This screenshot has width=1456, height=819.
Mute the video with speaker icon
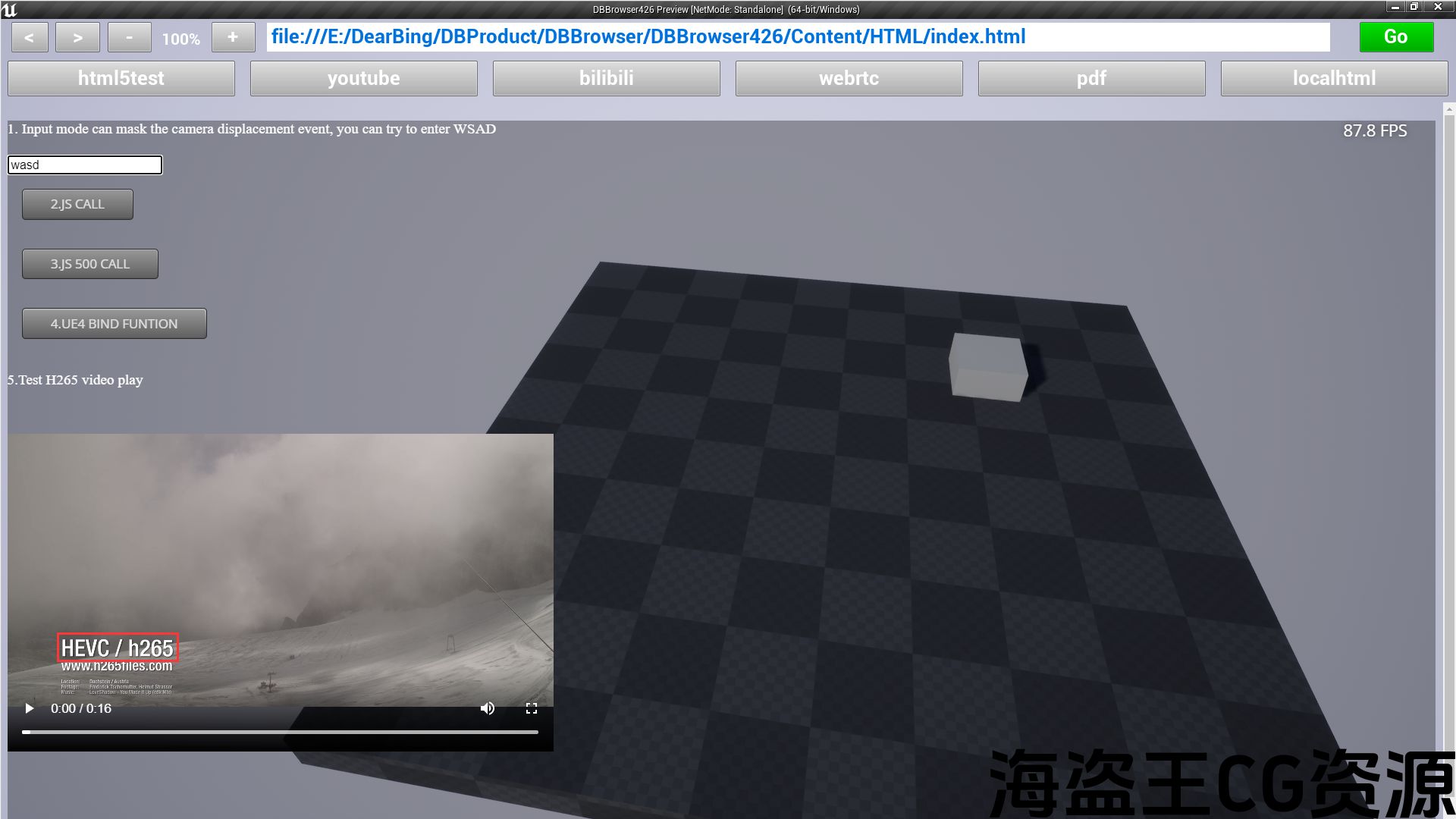tap(488, 708)
